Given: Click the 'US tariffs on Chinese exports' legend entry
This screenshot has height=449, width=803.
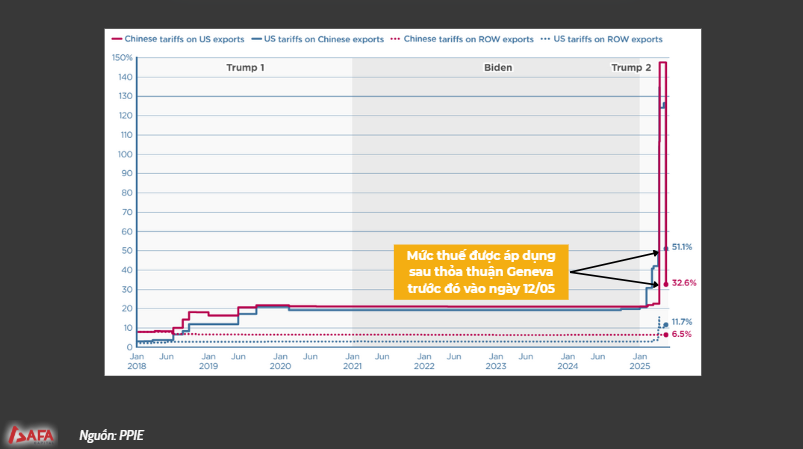Looking at the screenshot, I should (x=318, y=39).
